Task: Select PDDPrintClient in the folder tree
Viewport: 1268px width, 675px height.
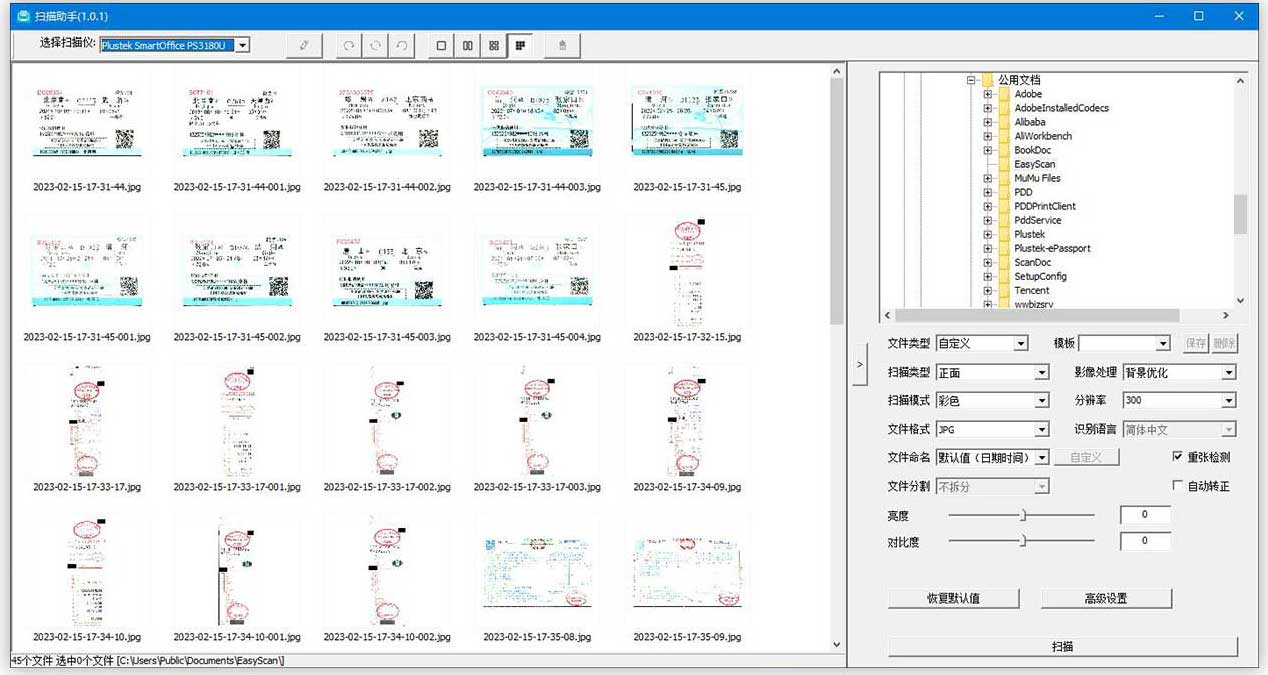Action: [1045, 206]
